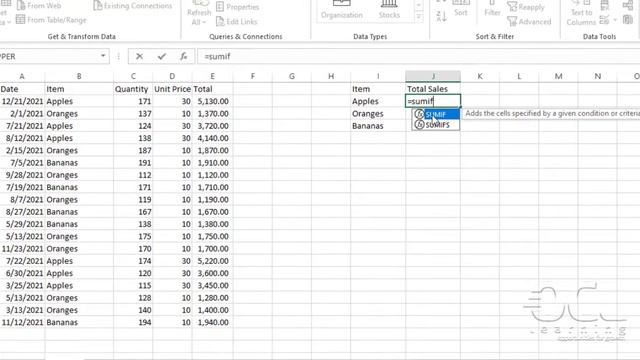Click the quantity 175 cell
The width and height of the screenshot is (640, 360).
coord(133,236)
